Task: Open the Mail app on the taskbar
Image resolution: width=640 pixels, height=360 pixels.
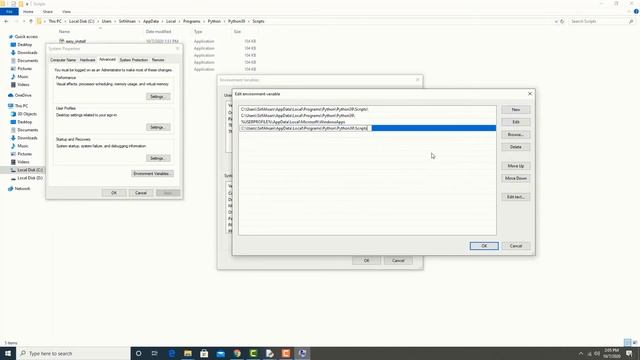Action: click(x=220, y=353)
